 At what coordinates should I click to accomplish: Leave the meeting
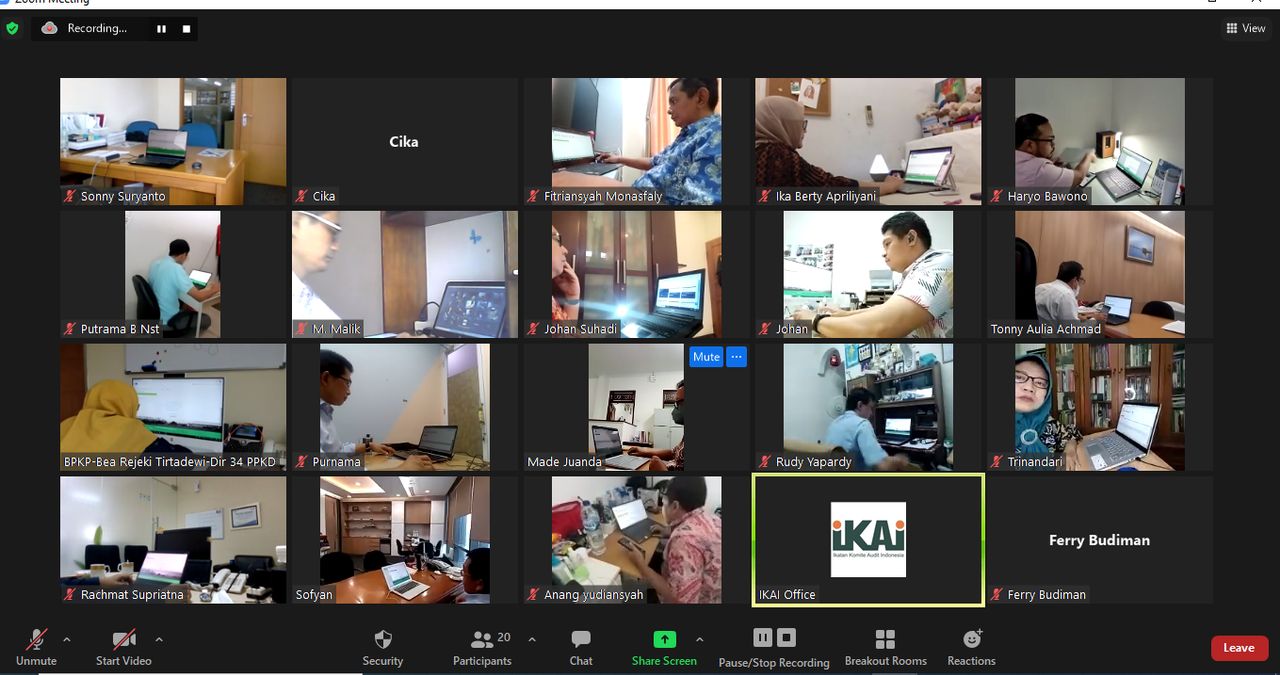tap(1239, 648)
